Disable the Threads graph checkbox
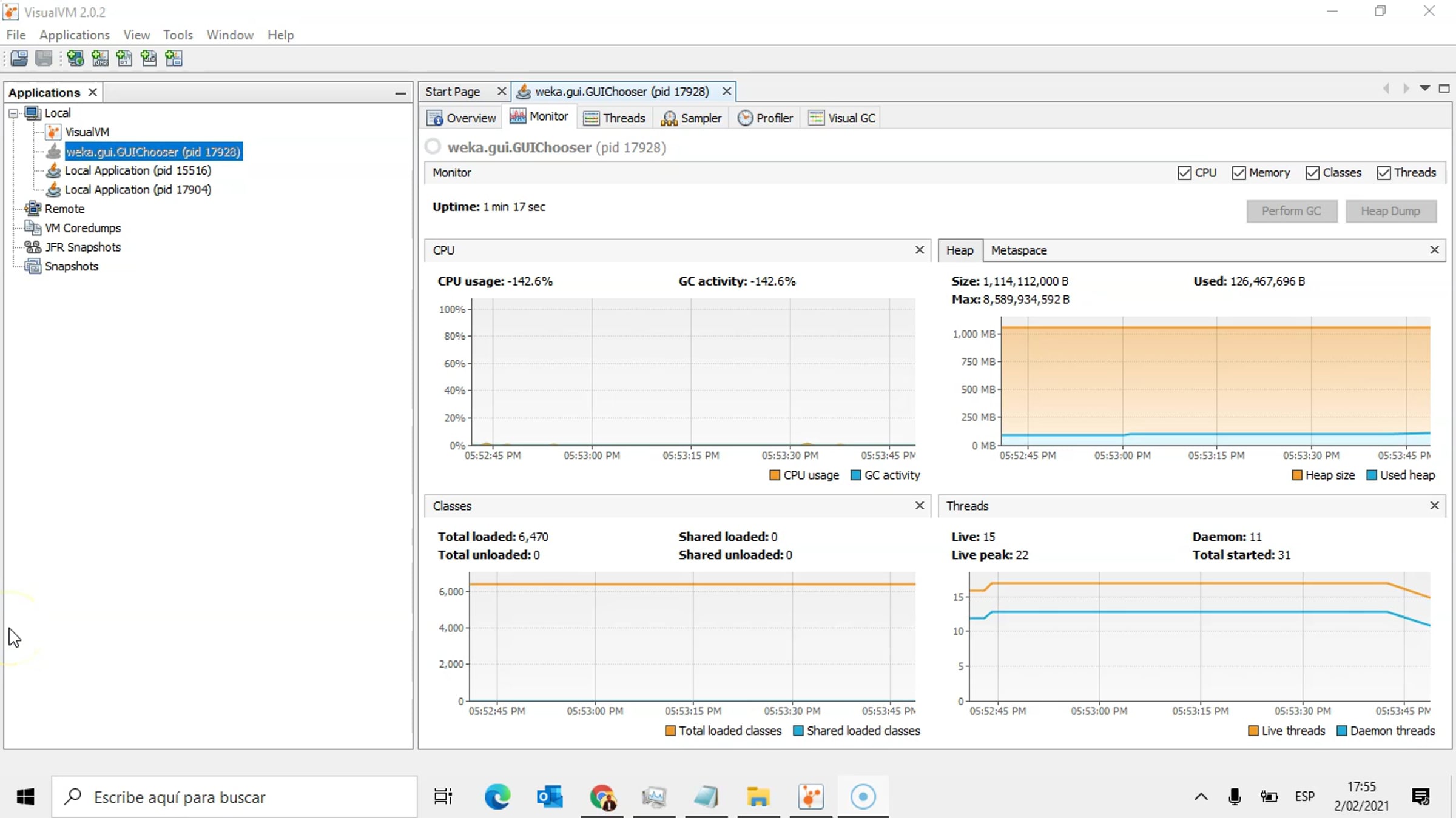1456x818 pixels. [1384, 173]
